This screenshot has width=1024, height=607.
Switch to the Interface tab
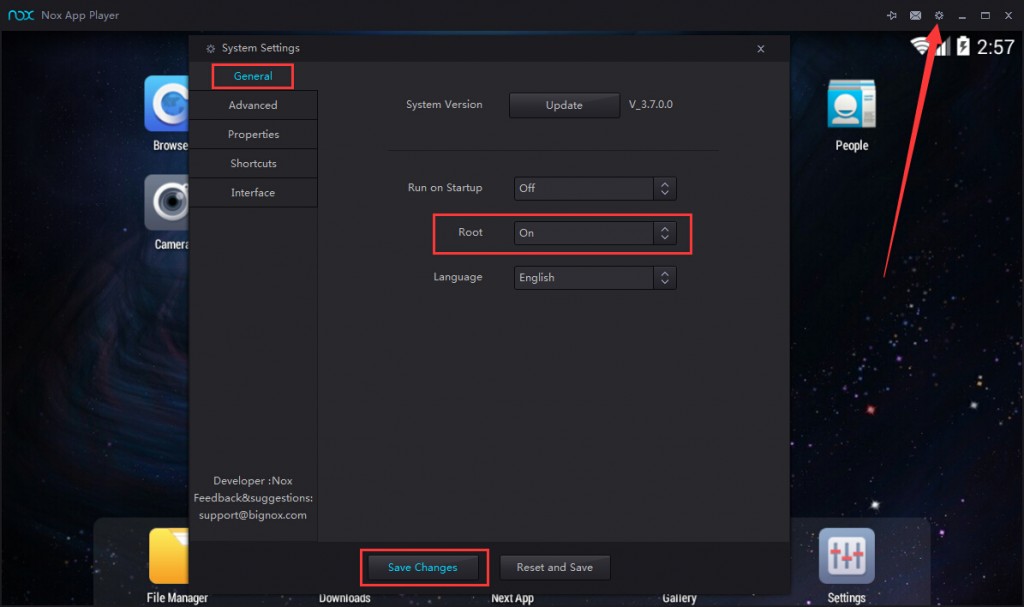point(253,192)
